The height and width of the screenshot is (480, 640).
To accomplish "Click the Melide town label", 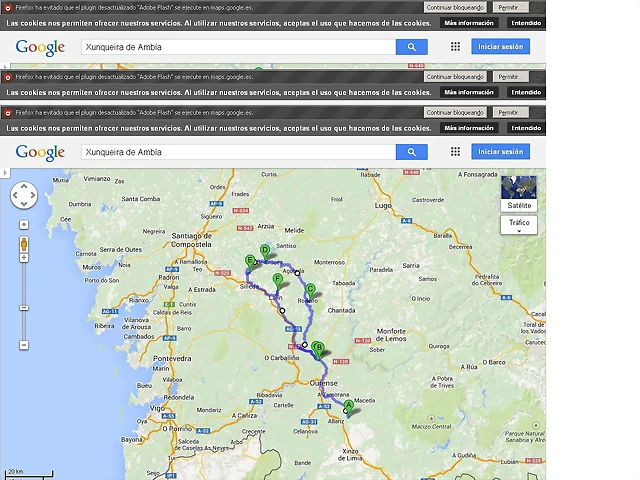I will pyautogui.click(x=294, y=230).
